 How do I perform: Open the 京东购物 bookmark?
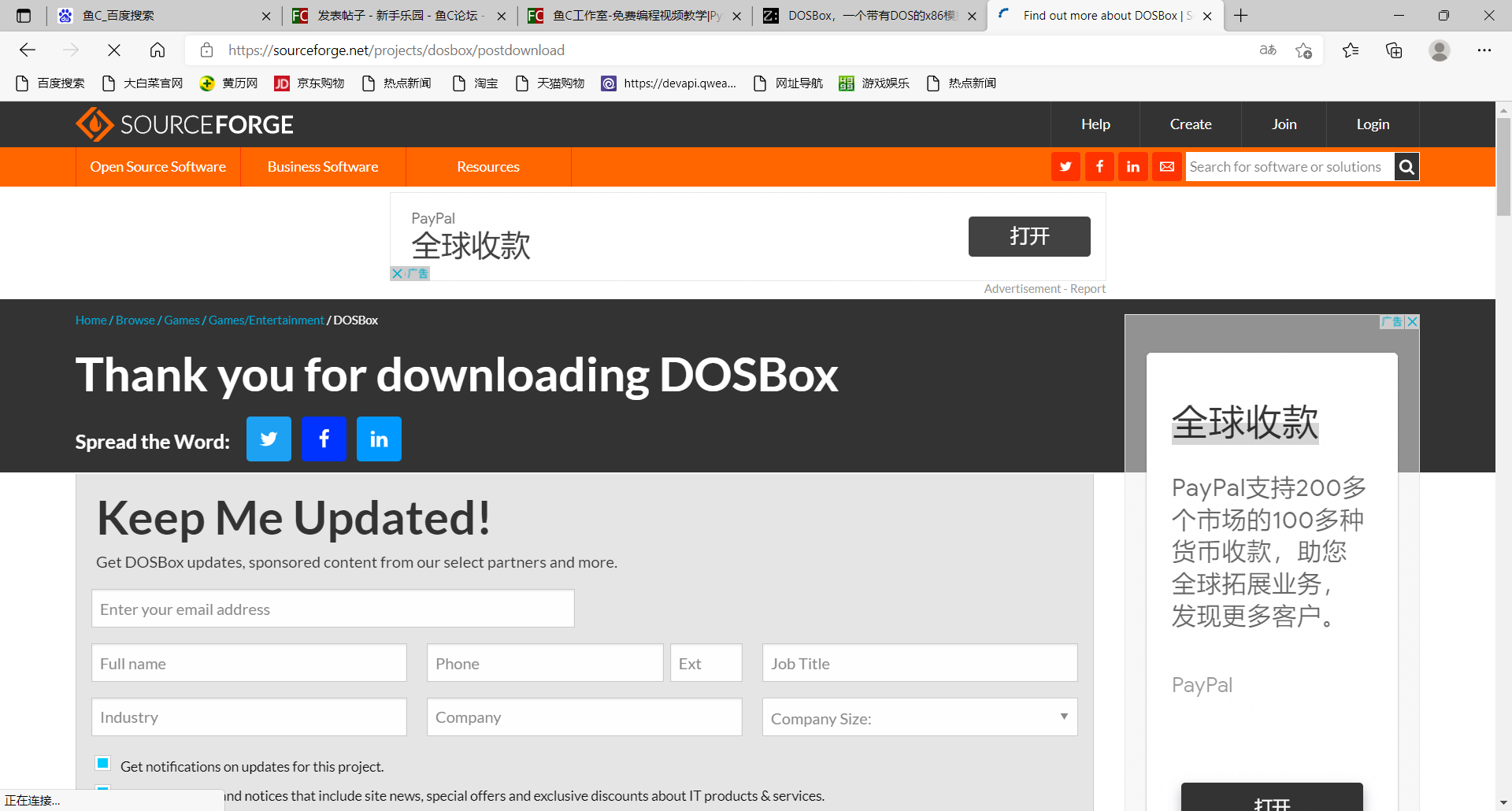(309, 83)
